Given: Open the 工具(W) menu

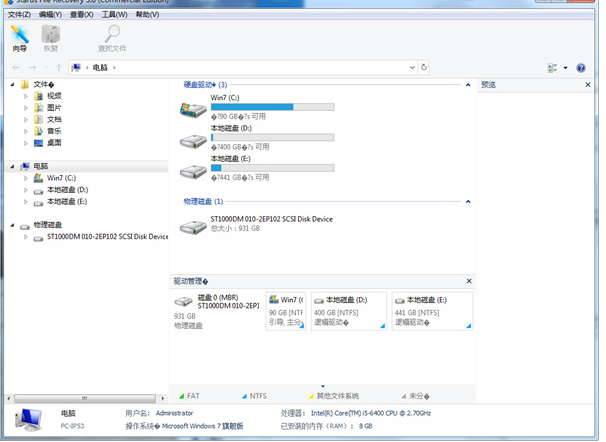Looking at the screenshot, I should [x=114, y=15].
